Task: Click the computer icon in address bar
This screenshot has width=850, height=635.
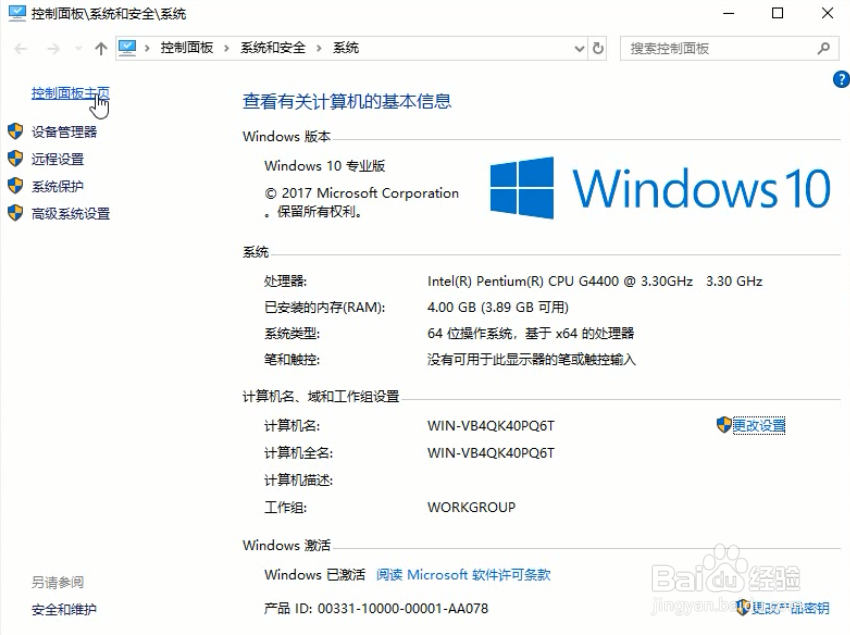Action: [x=127, y=48]
